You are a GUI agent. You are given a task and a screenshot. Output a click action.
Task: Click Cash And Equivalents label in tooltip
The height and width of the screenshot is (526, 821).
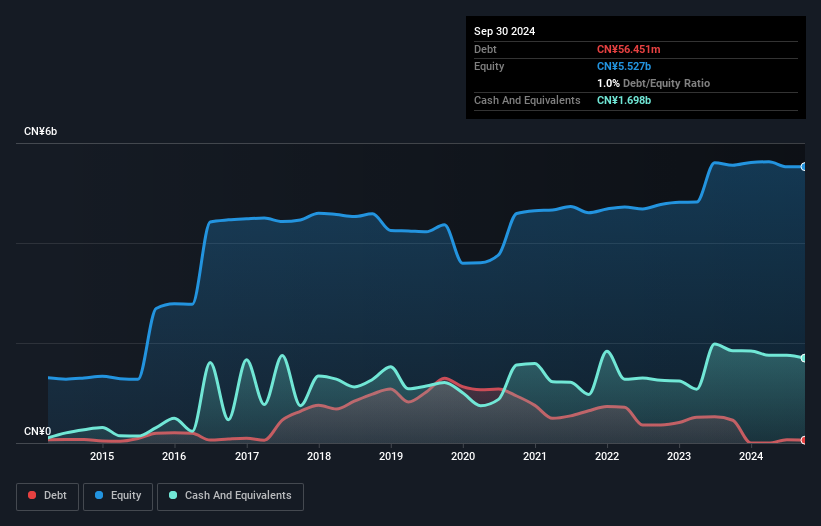527,100
